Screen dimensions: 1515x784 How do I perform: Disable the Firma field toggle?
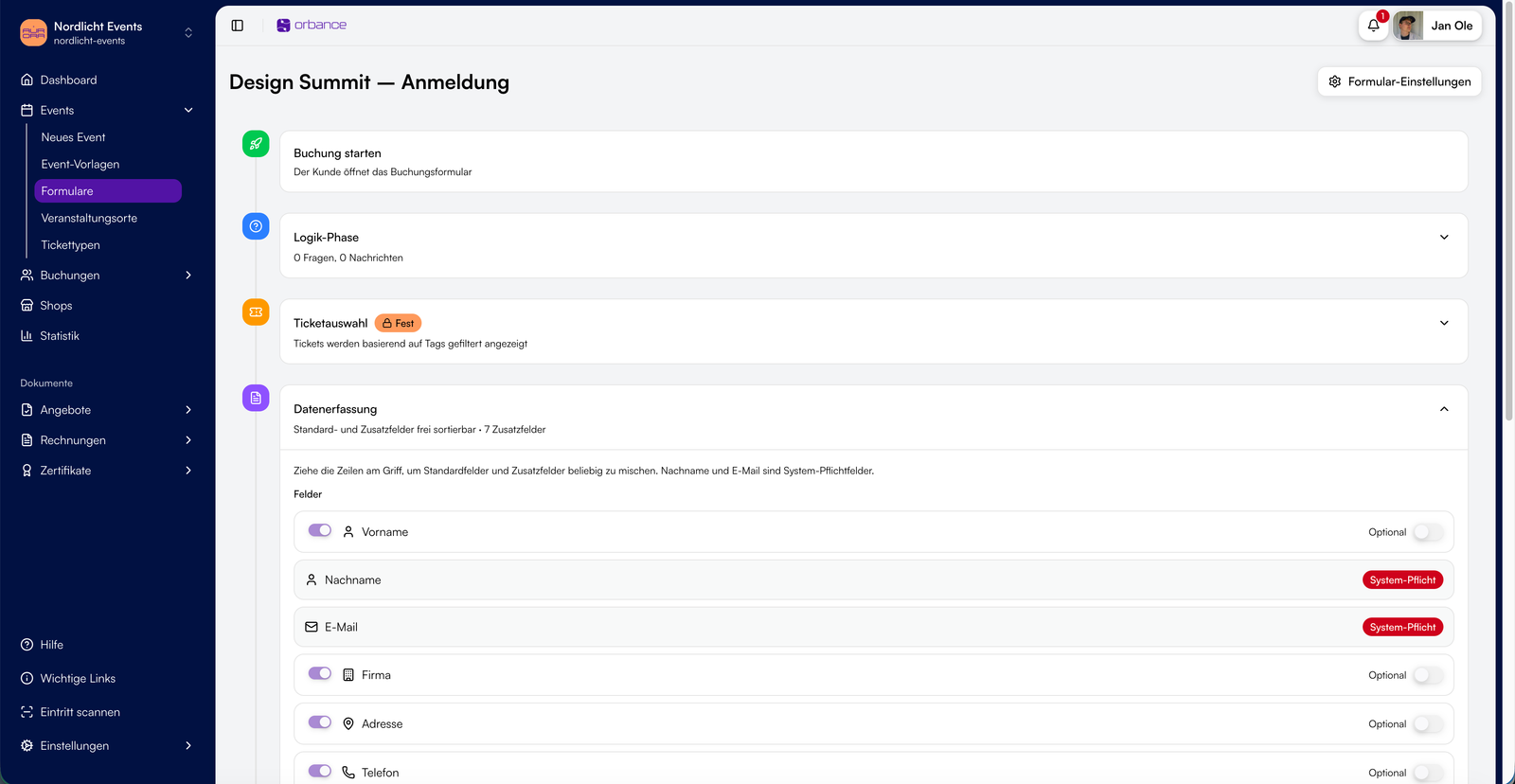click(x=320, y=673)
